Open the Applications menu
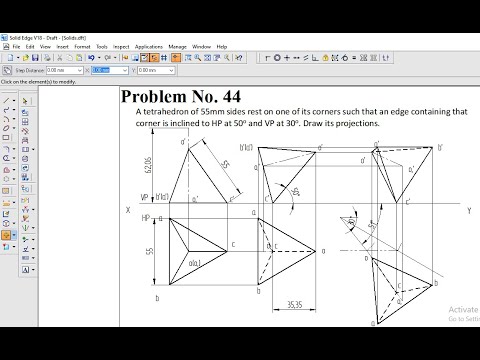This screenshot has height=360, width=480. pyautogui.click(x=149, y=47)
